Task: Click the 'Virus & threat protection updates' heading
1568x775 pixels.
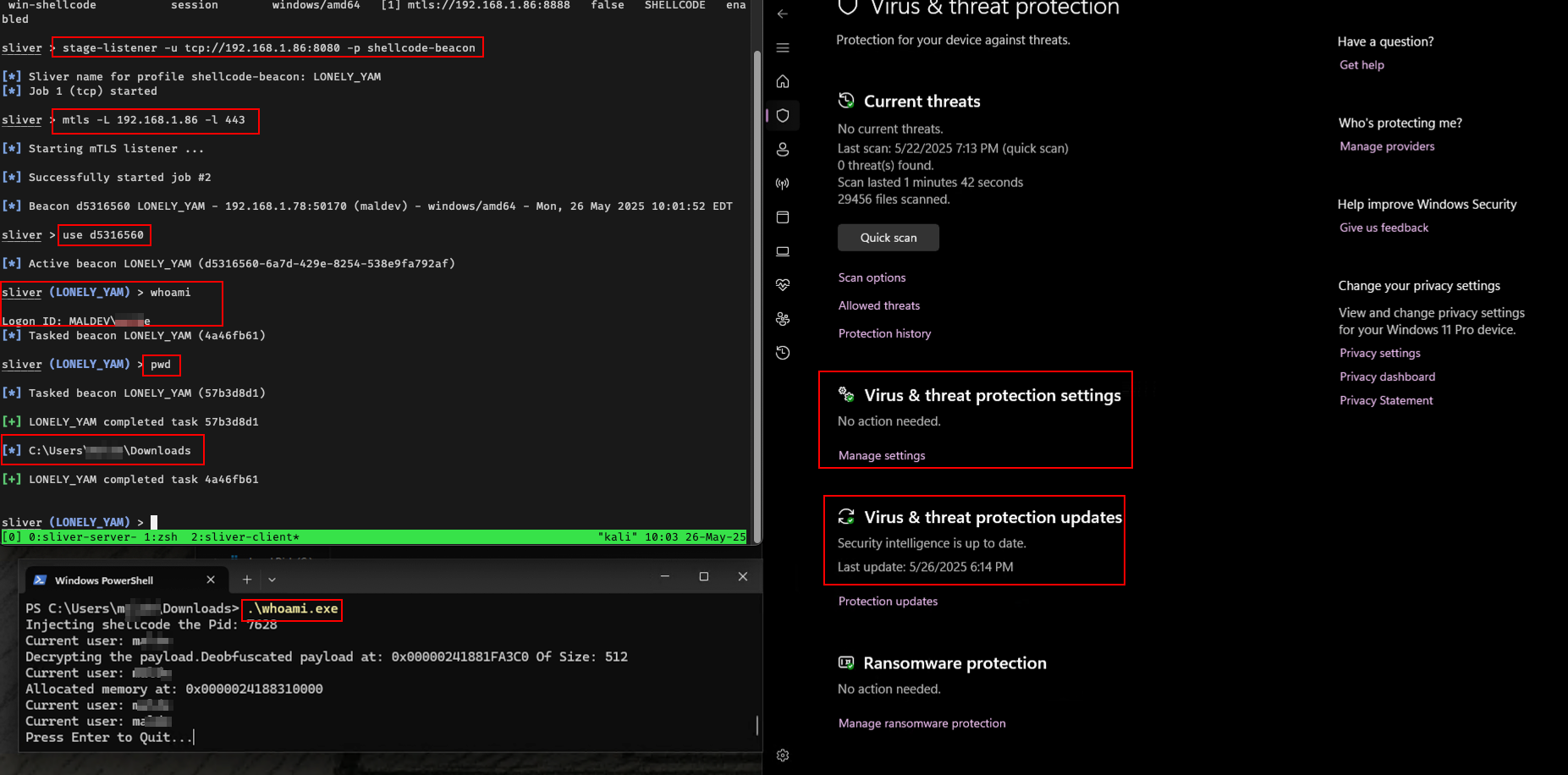Action: (993, 517)
